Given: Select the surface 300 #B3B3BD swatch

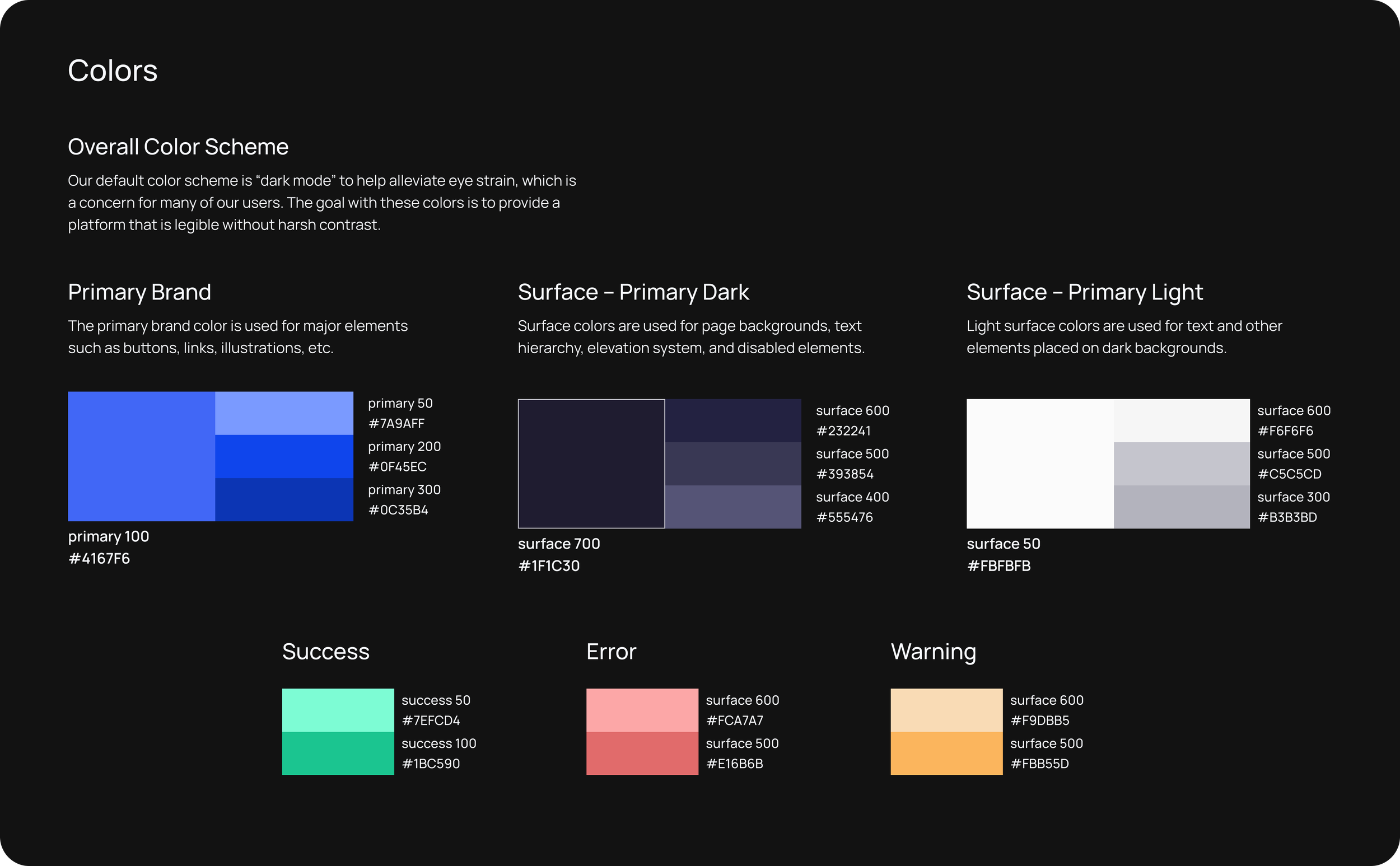Looking at the screenshot, I should coord(1182,507).
